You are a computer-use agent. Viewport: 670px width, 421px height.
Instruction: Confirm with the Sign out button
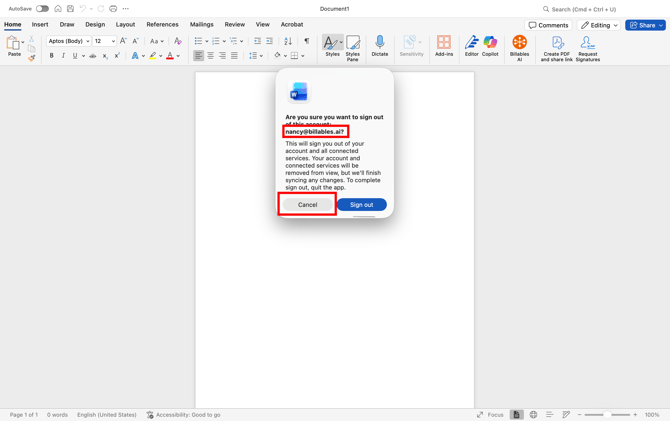click(x=361, y=205)
